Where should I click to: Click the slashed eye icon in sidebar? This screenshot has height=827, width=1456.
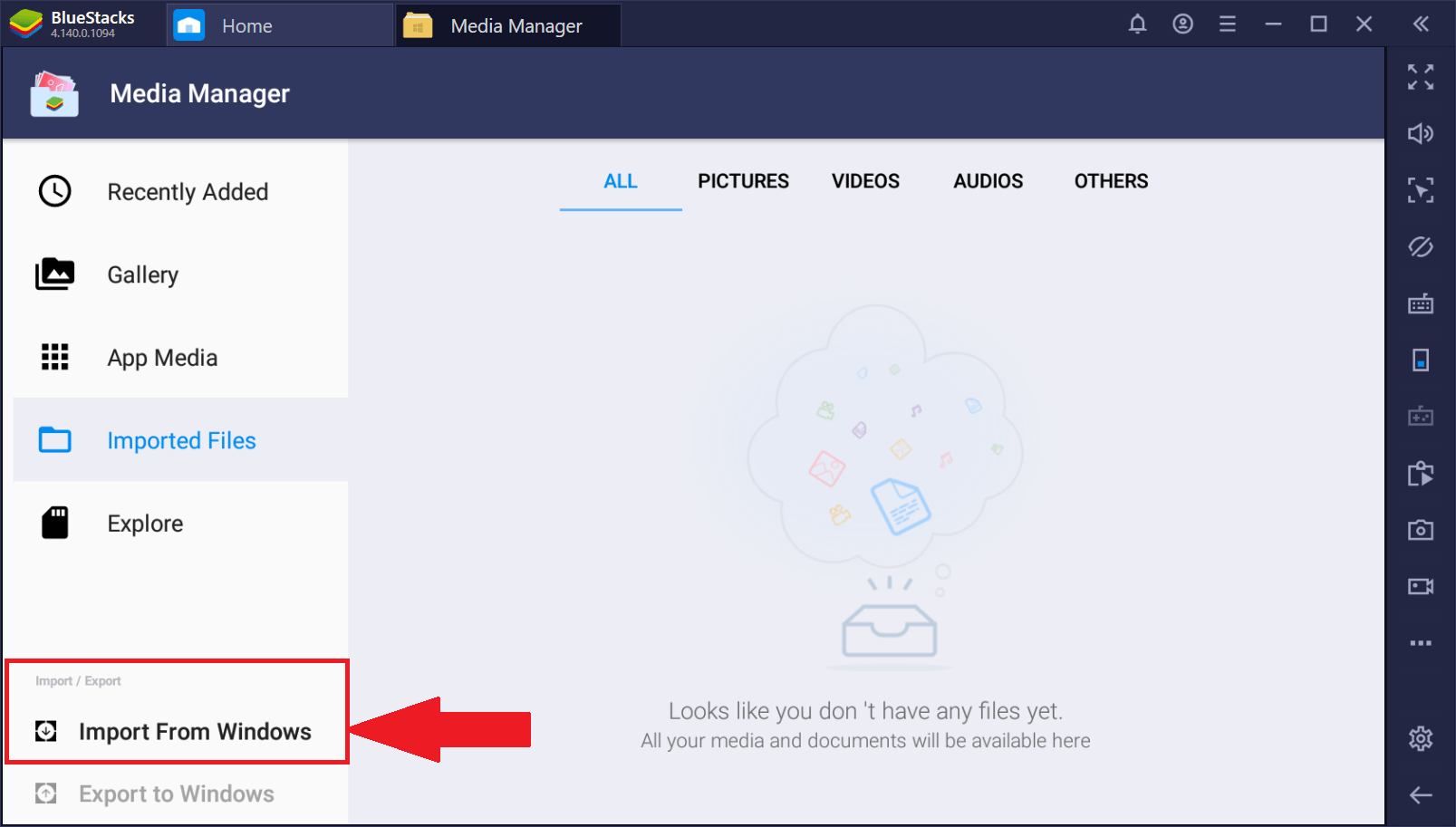[x=1421, y=246]
